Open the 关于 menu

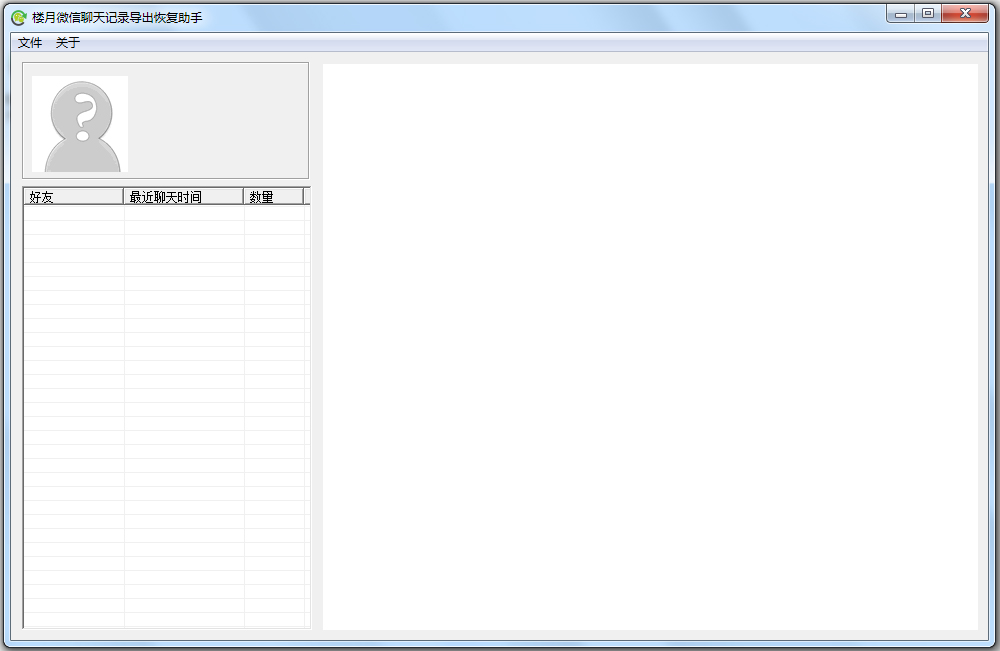coord(67,43)
